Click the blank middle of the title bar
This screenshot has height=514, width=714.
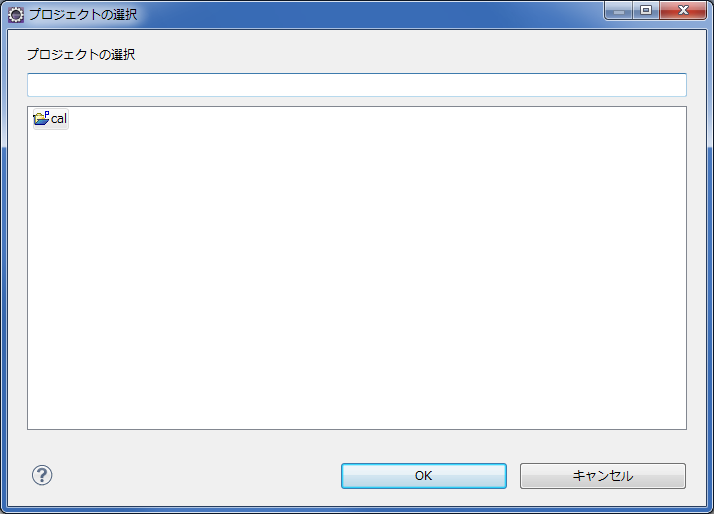click(x=364, y=15)
